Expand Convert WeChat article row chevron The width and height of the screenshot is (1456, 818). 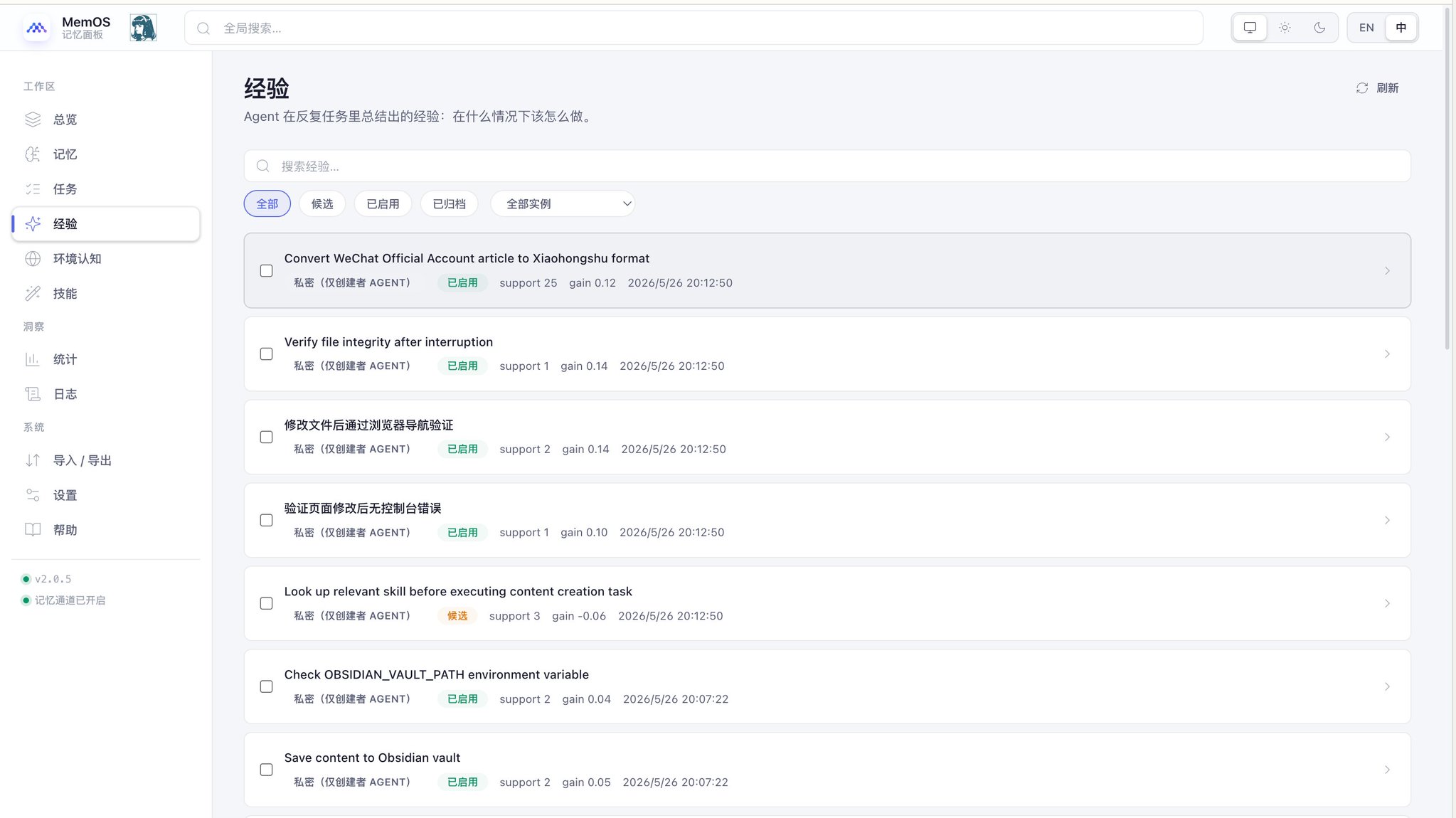[x=1387, y=271]
